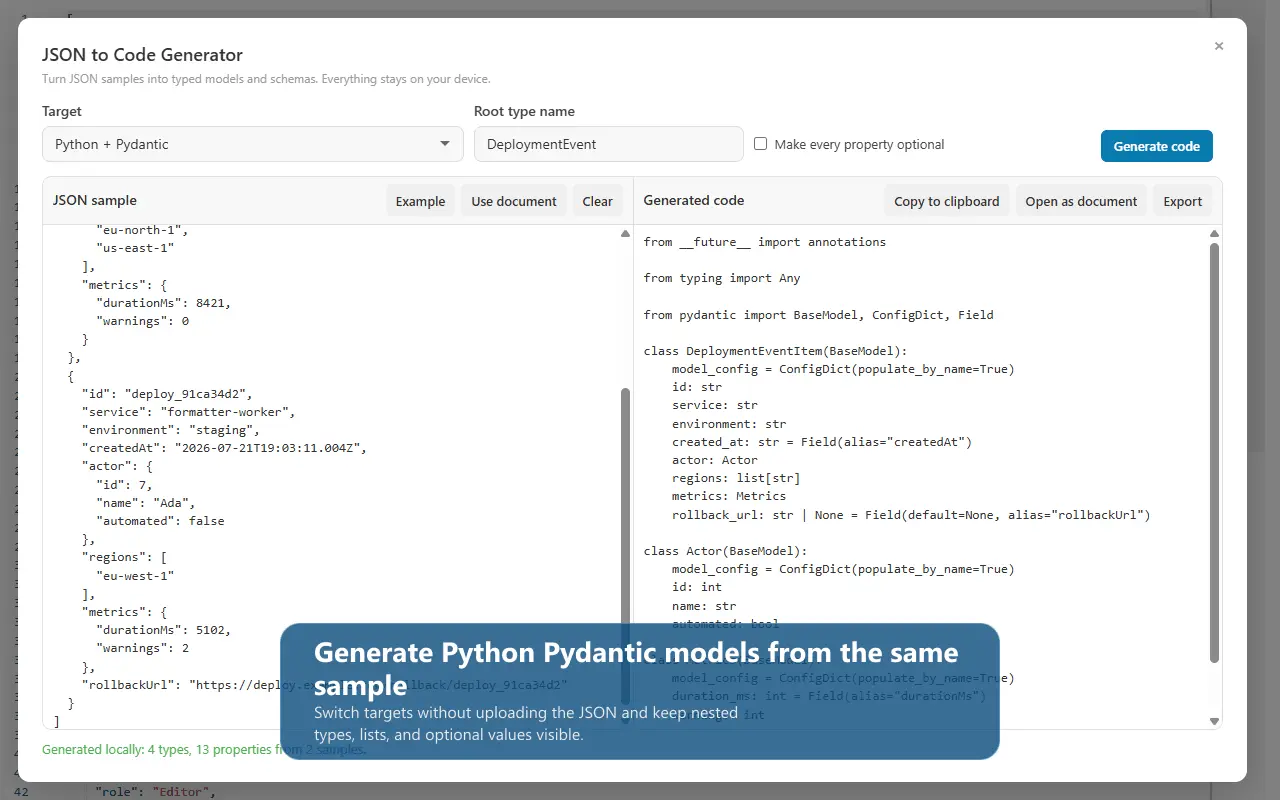
Task: Click the "service": "formatter-worker" line
Action: [189, 412]
